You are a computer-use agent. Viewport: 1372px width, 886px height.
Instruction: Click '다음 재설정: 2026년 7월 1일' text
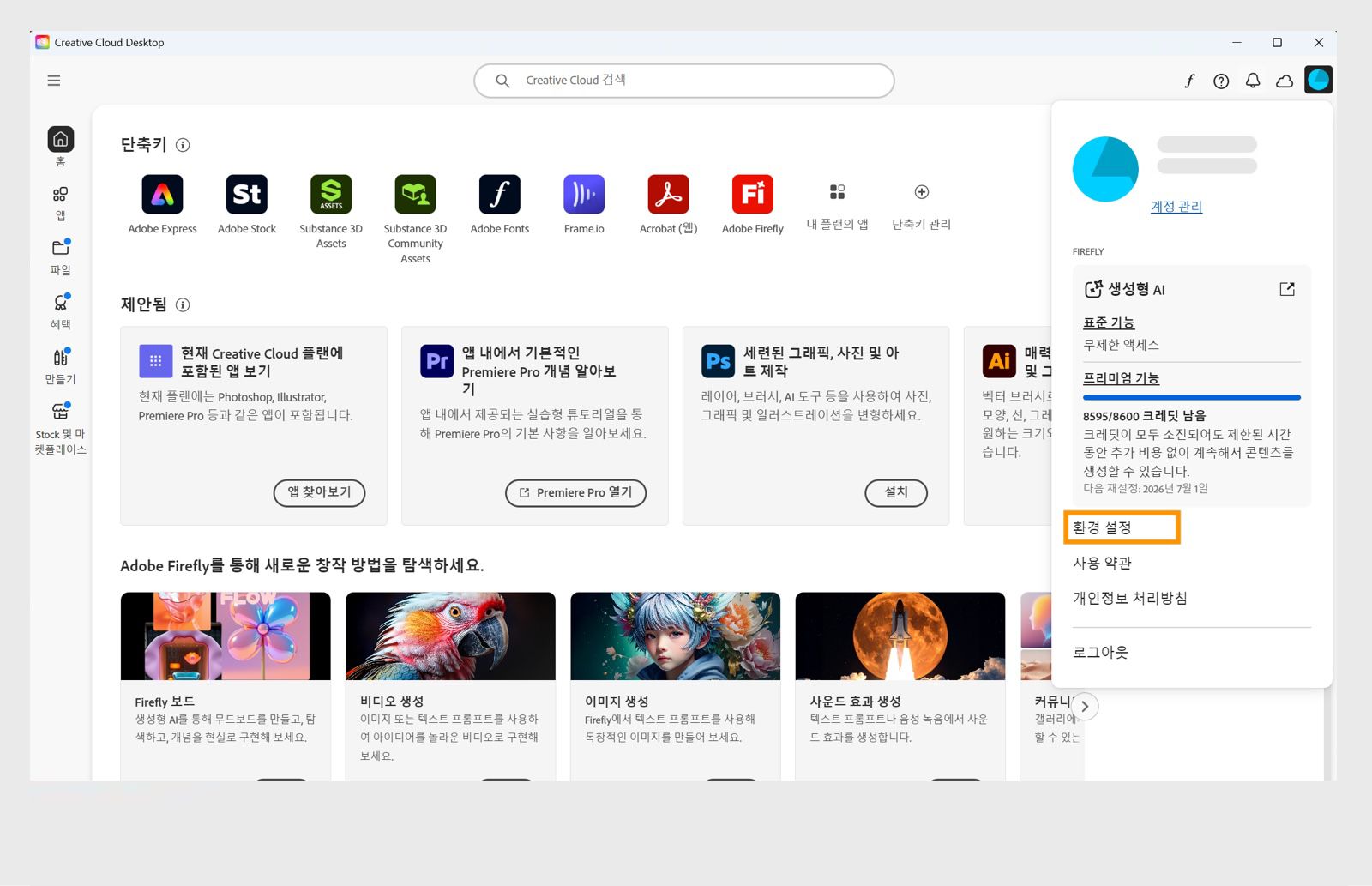(x=1145, y=488)
